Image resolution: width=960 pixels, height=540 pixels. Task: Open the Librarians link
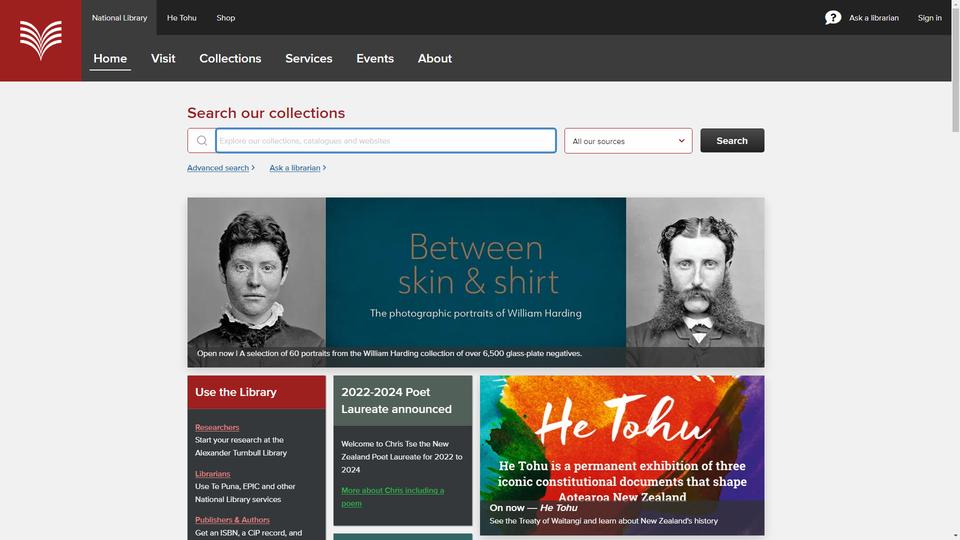pyautogui.click(x=212, y=474)
